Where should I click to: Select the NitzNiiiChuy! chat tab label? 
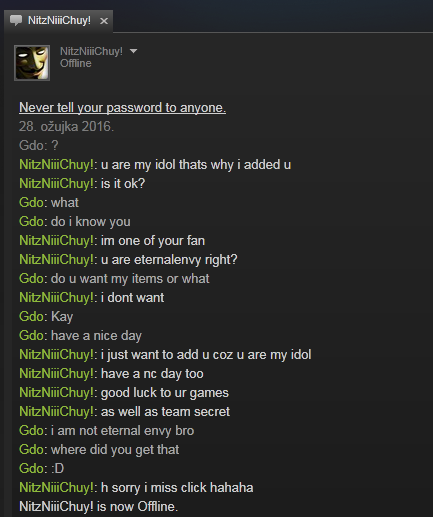(59, 20)
